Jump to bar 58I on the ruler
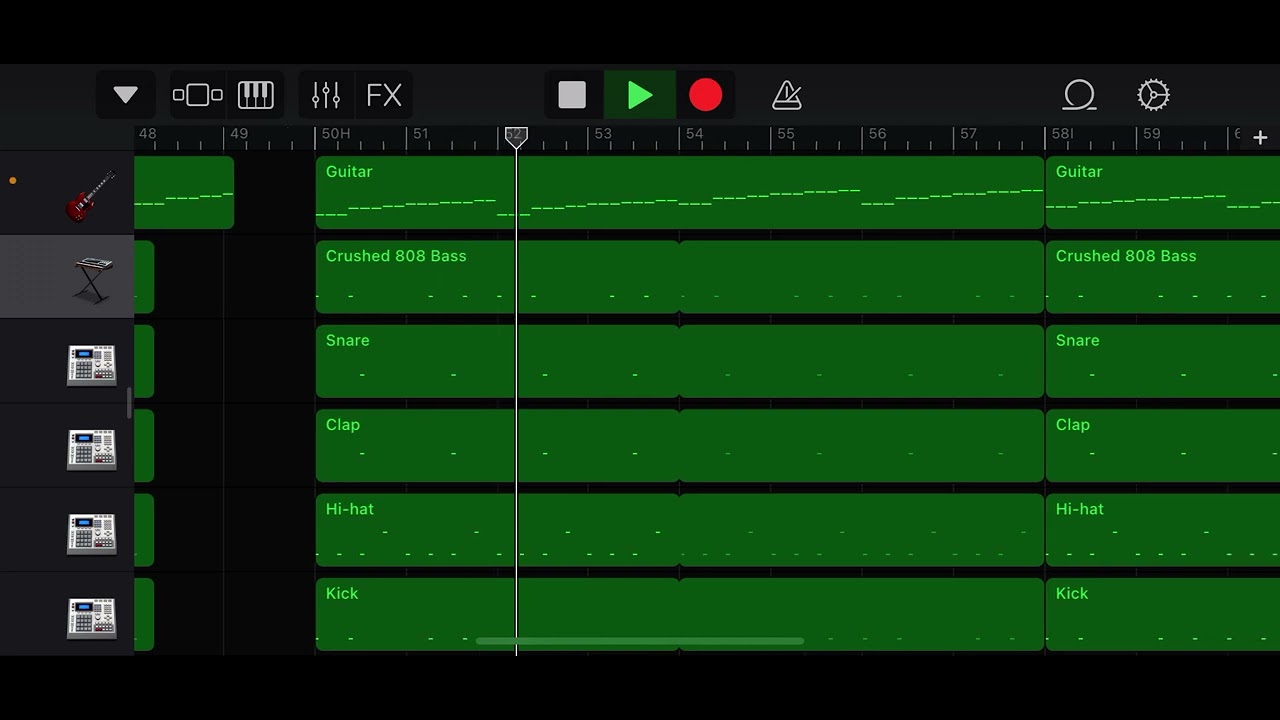 (x=1063, y=134)
